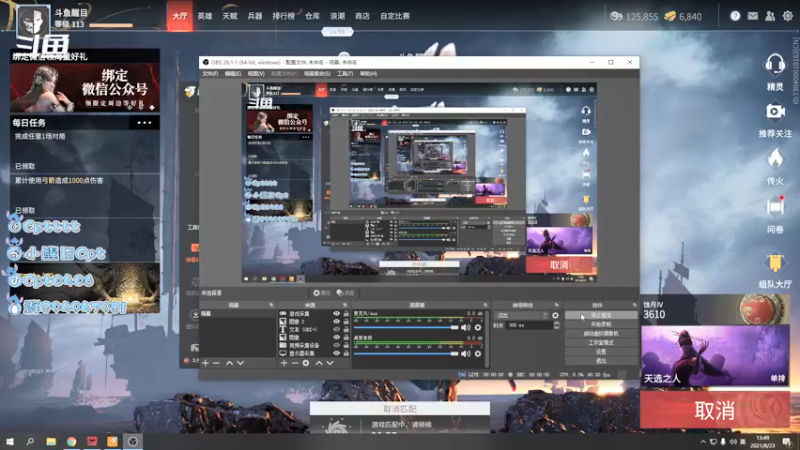The image size is (800, 450).
Task: Adjust the 麦克风/Aux volume slider
Action: (x=406, y=328)
